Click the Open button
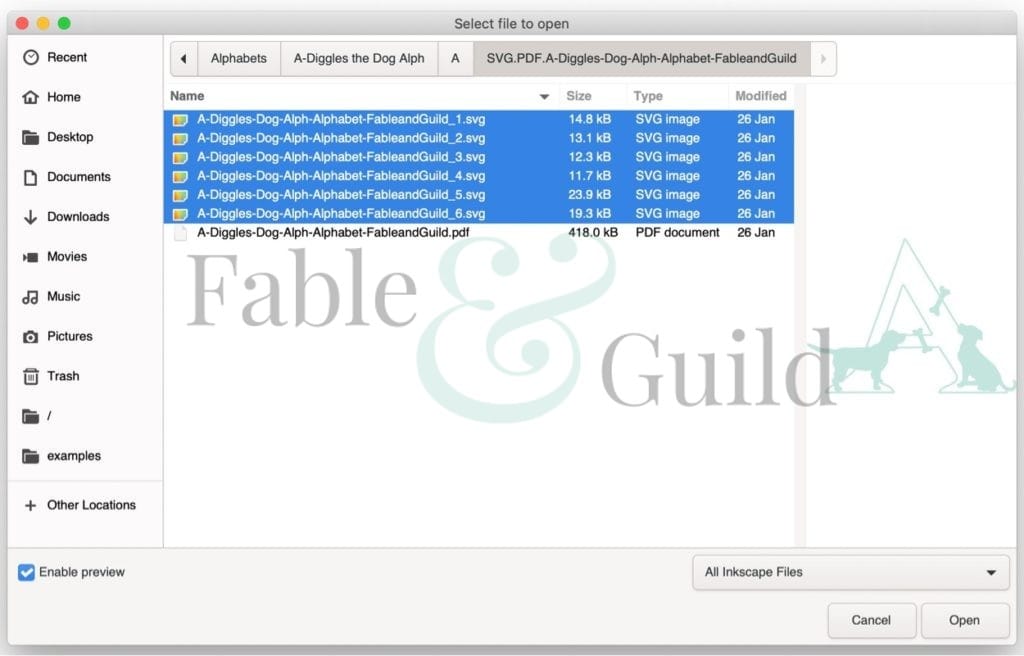This screenshot has height=656, width=1024. 964,620
